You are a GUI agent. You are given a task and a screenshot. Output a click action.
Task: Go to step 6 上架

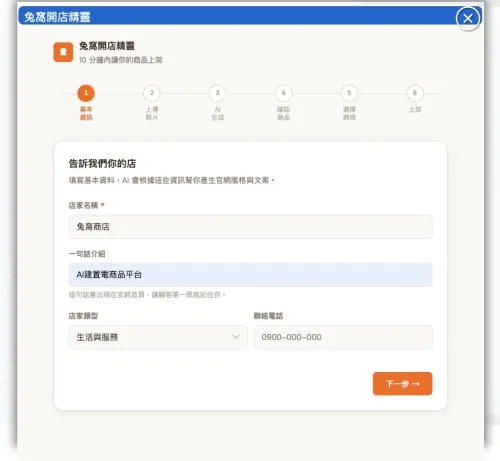point(415,93)
